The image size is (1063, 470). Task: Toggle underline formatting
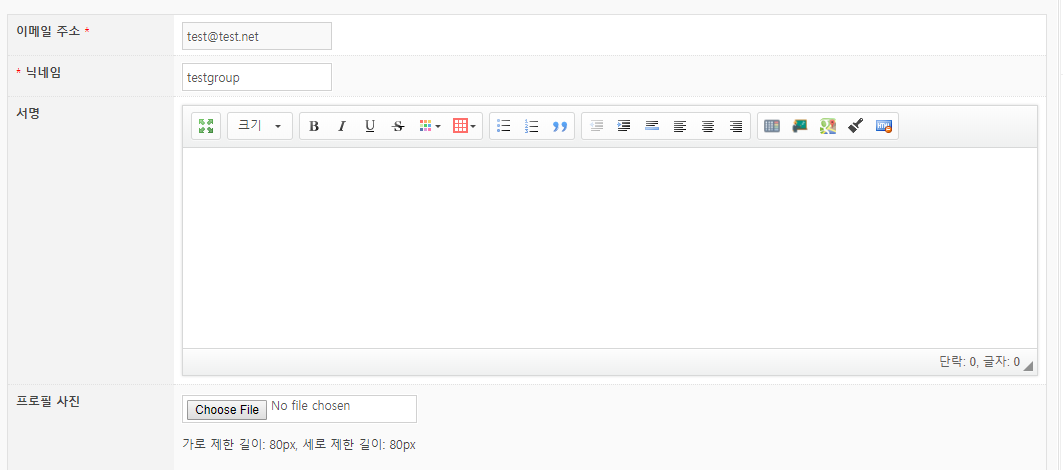tap(370, 126)
